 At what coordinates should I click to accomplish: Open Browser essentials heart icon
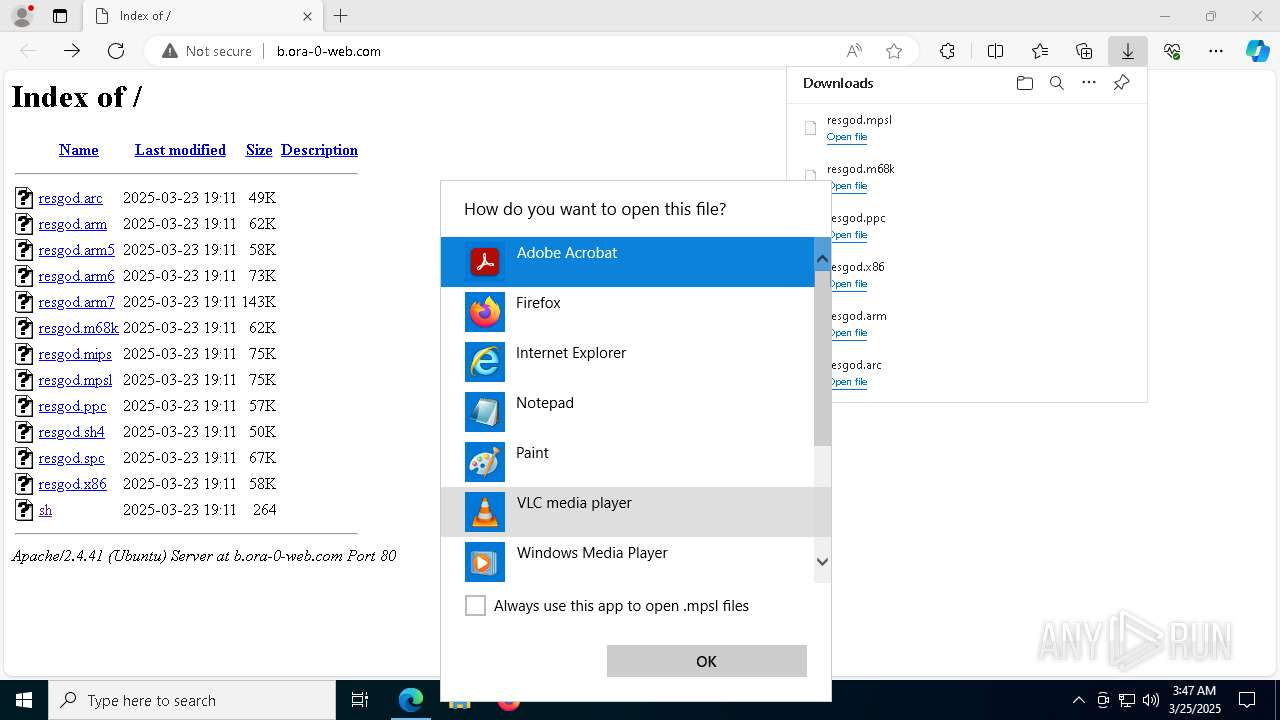click(1172, 51)
